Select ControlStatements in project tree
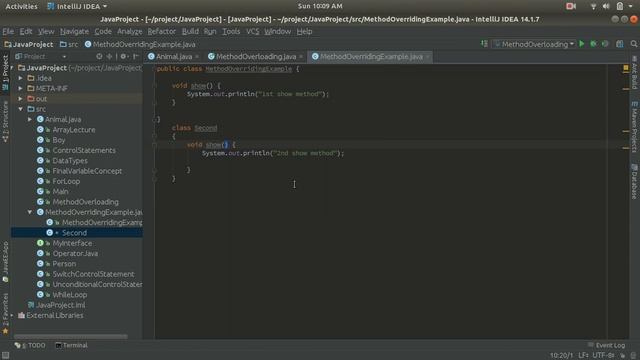This screenshot has height=360, width=640. tap(84, 150)
